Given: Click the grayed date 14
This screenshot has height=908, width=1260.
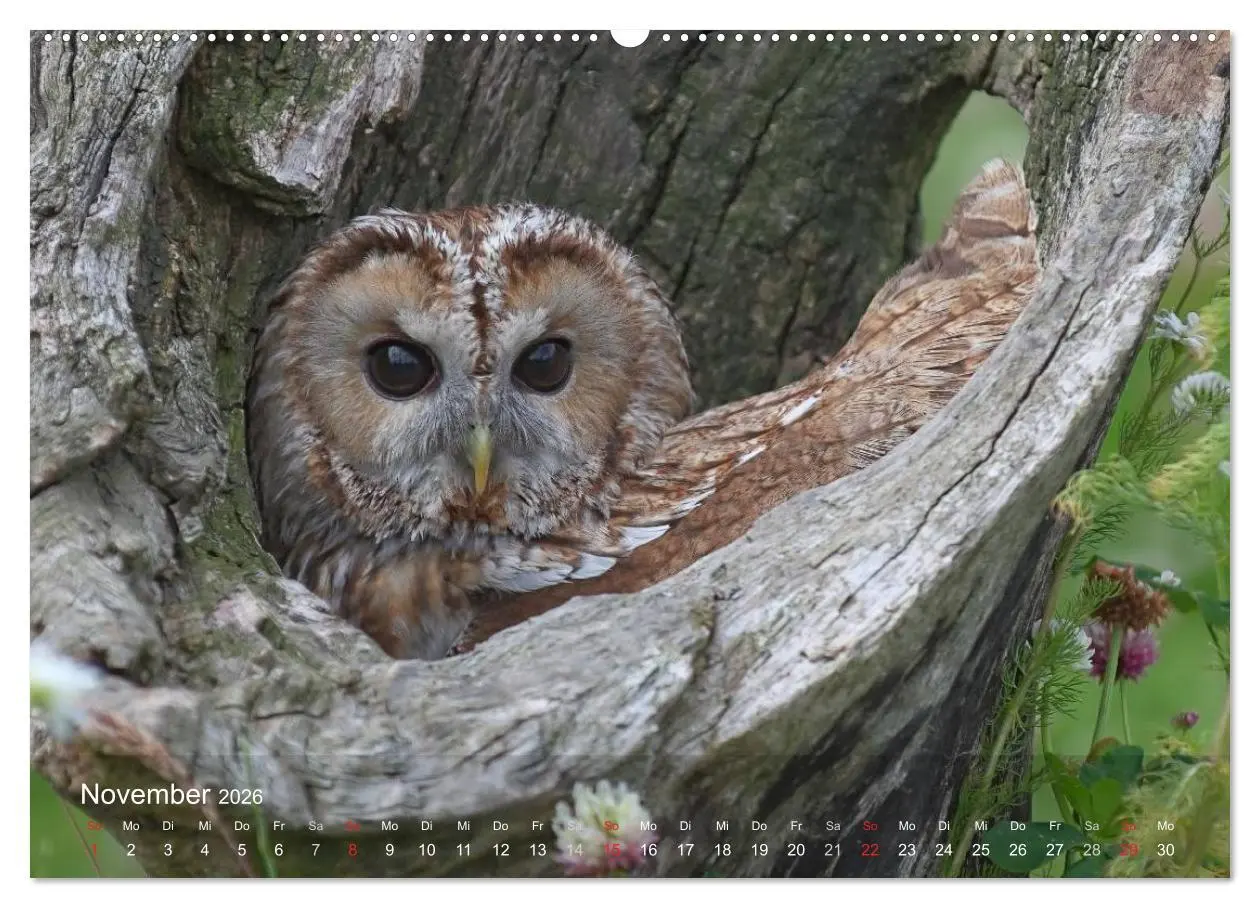Looking at the screenshot, I should 574,849.
